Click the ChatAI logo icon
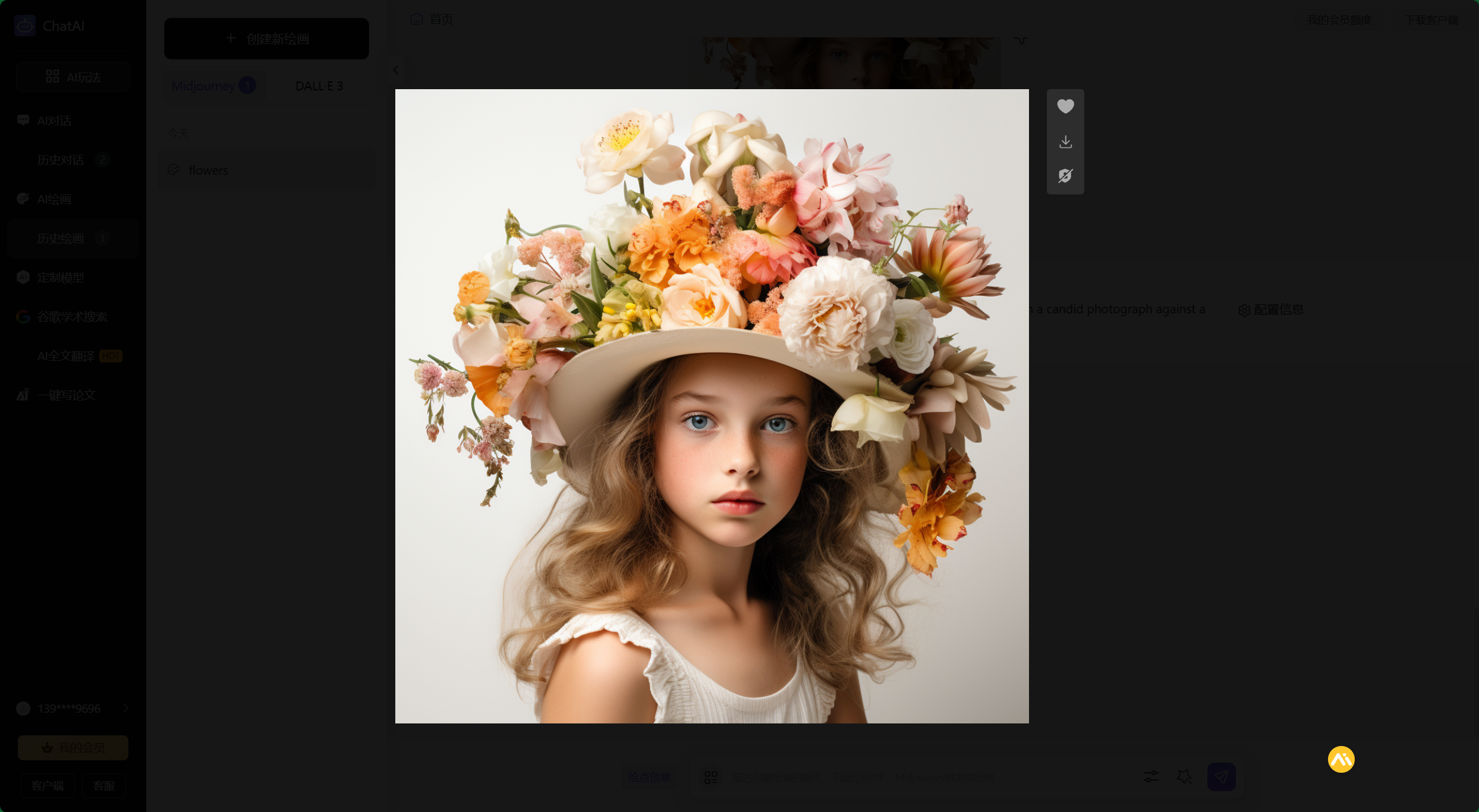 click(25, 26)
